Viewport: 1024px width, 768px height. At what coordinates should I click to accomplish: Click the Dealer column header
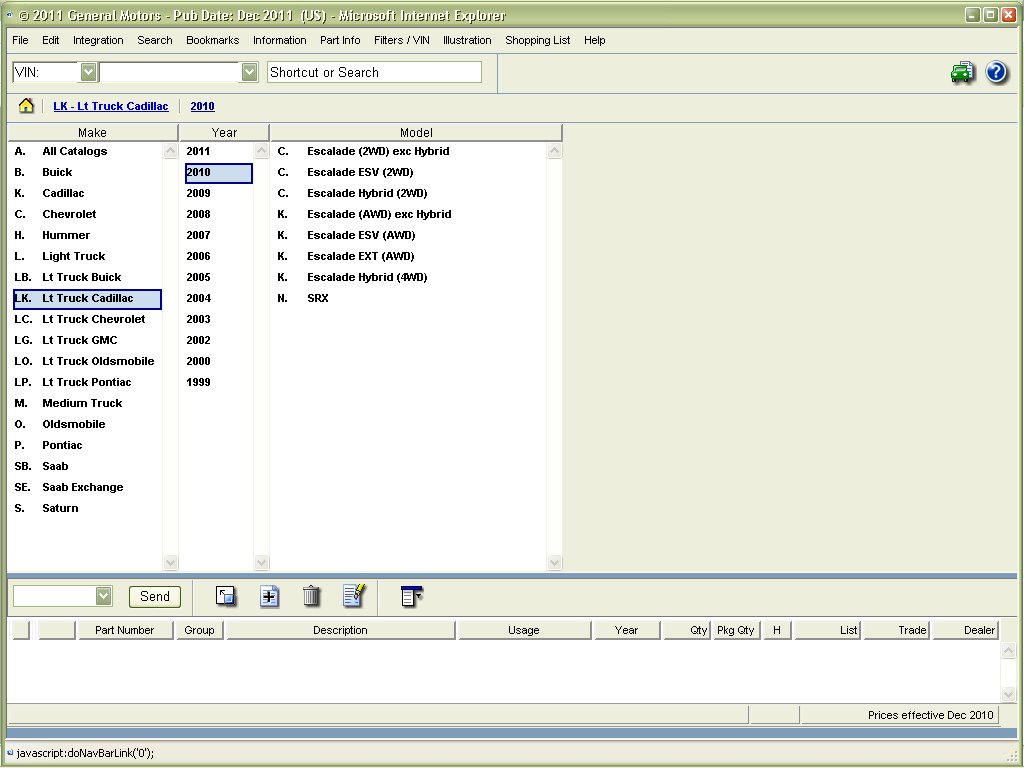point(965,630)
